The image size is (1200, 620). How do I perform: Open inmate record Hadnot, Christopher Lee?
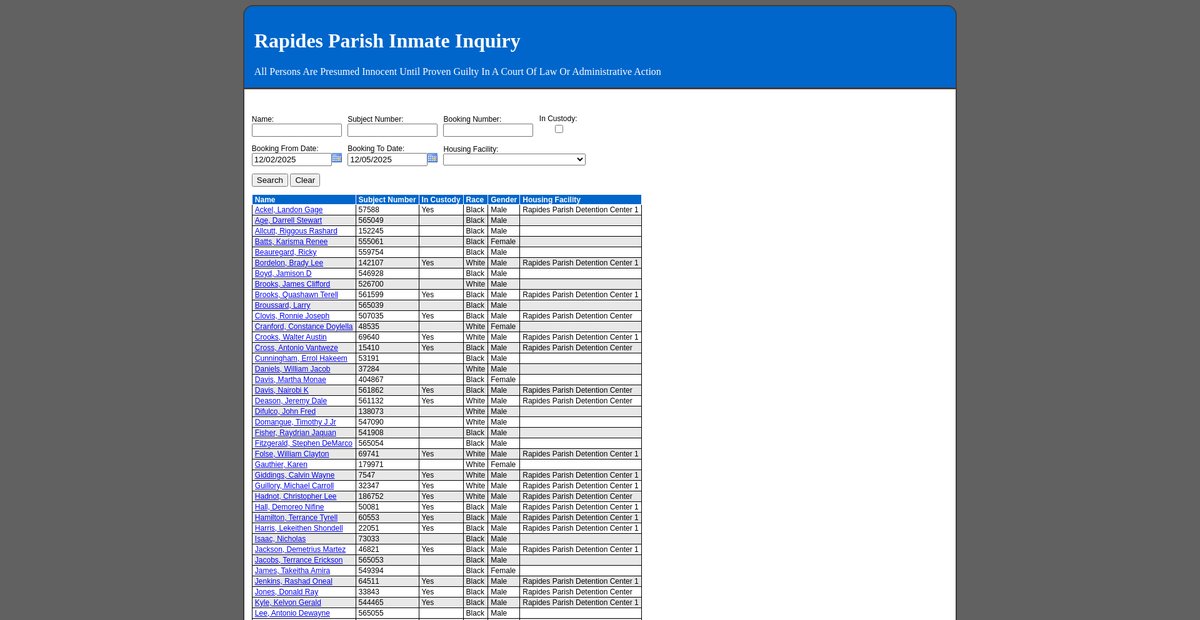pyautogui.click(x=296, y=496)
